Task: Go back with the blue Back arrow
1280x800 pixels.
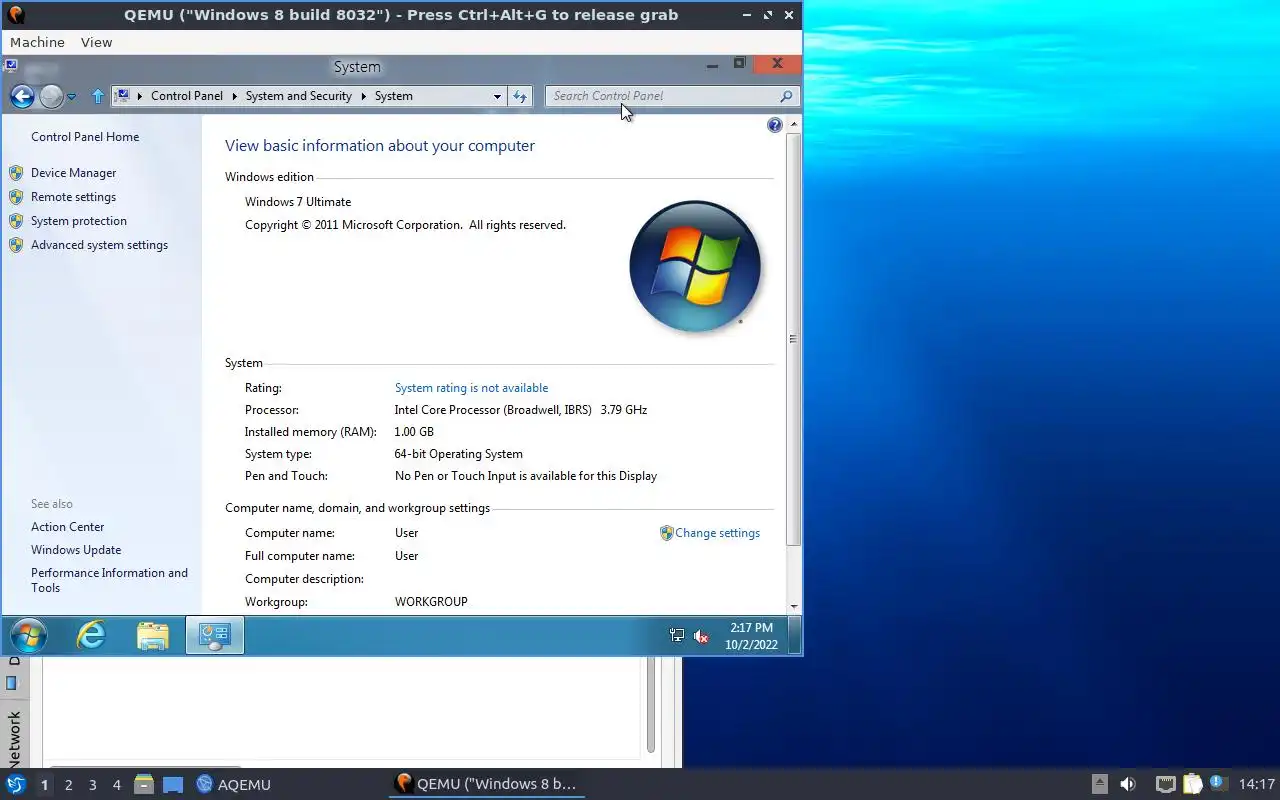Action: [x=22, y=96]
